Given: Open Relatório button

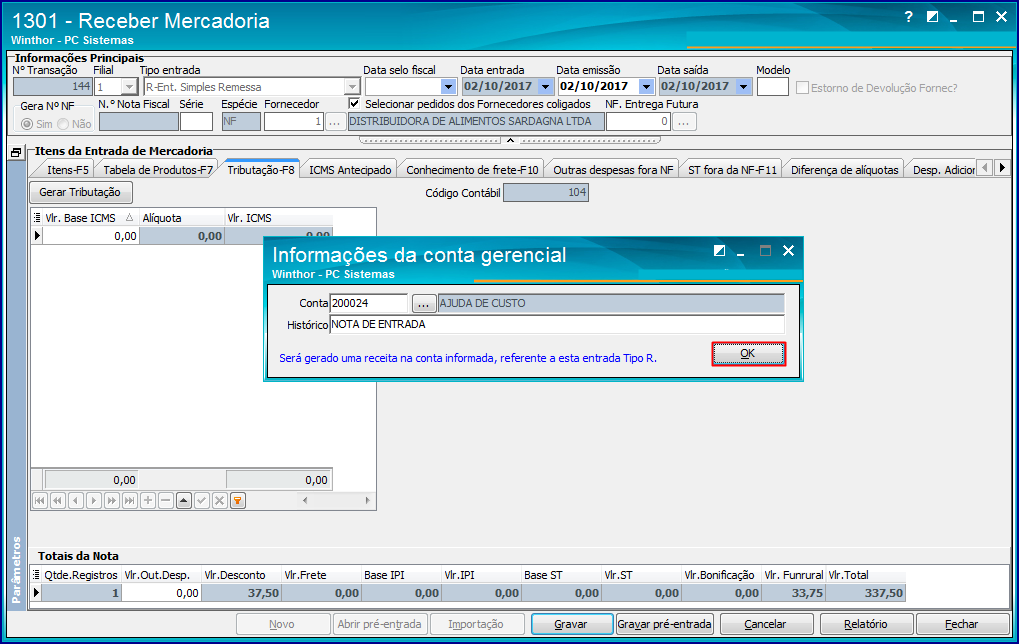Looking at the screenshot, I should click(866, 624).
